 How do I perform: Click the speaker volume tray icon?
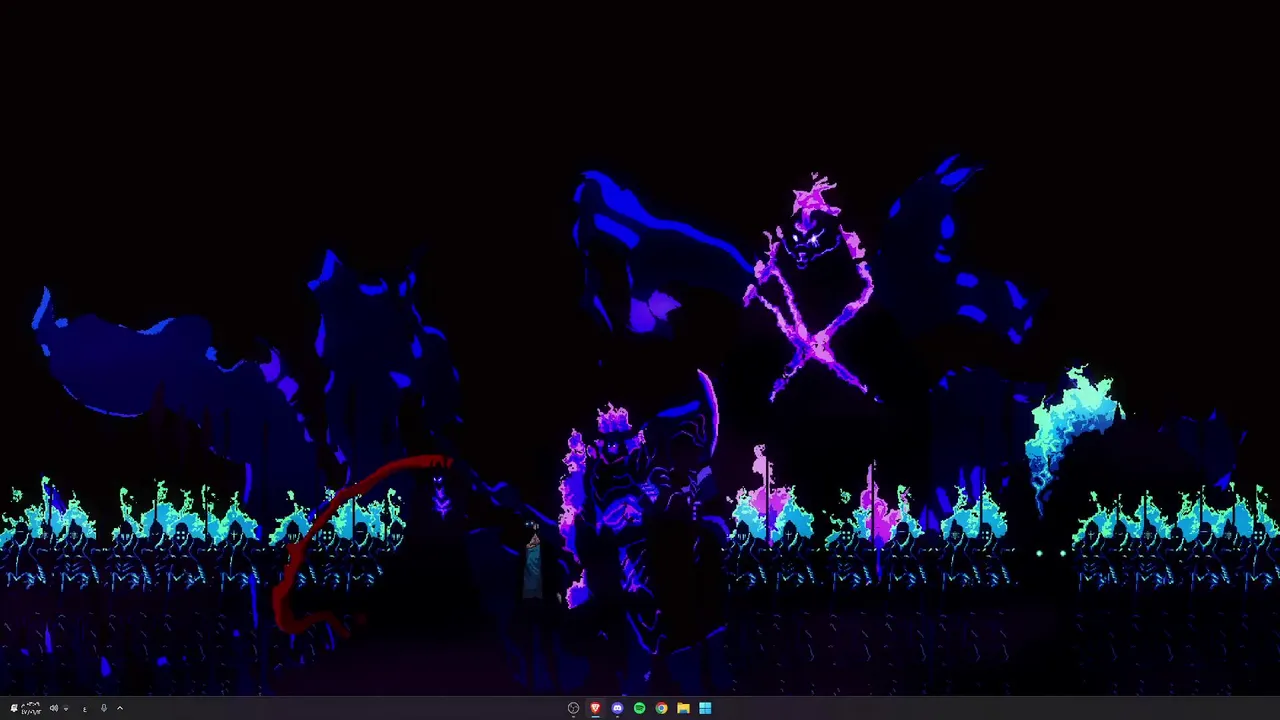[54, 708]
